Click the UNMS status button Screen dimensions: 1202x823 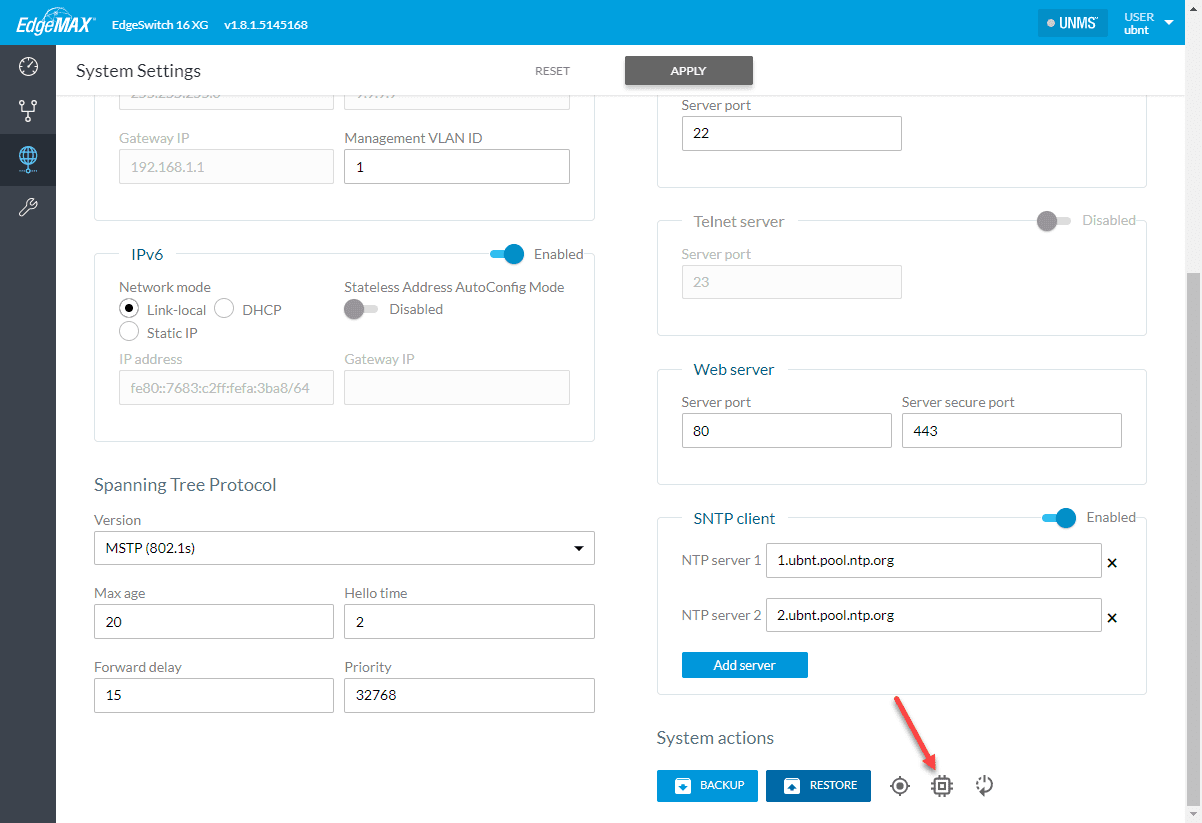pos(1072,23)
